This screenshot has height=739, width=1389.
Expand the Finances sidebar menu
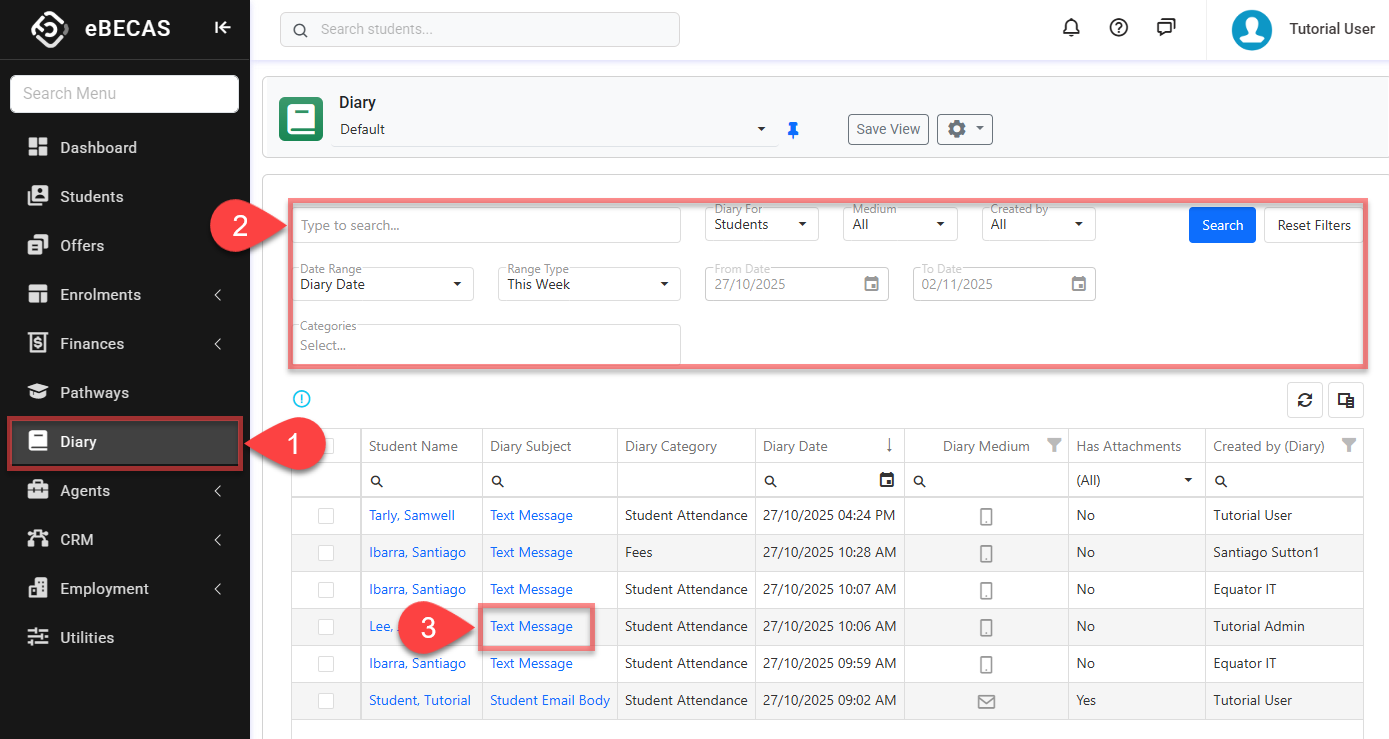click(92, 344)
